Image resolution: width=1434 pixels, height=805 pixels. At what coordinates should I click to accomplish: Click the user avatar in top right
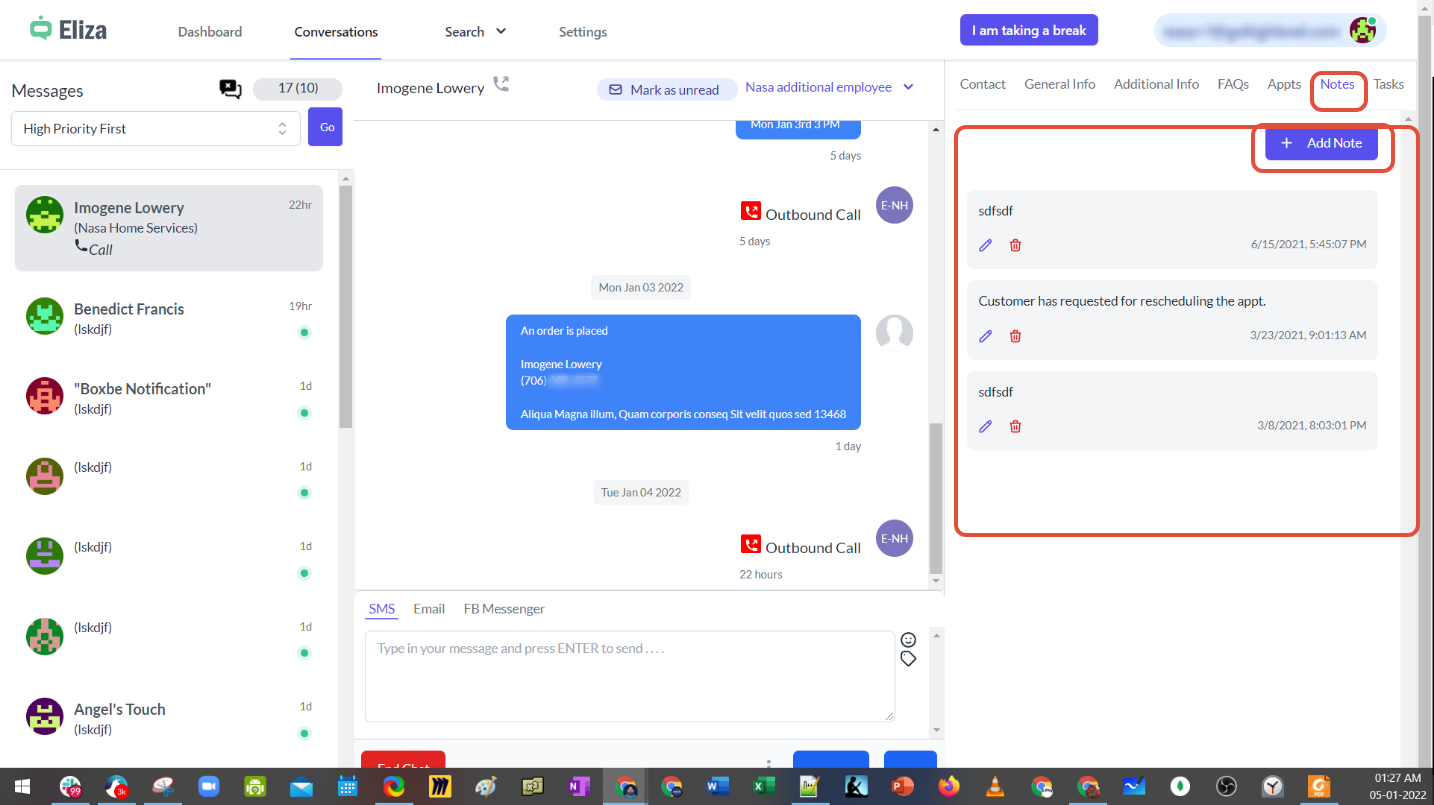tap(1361, 30)
